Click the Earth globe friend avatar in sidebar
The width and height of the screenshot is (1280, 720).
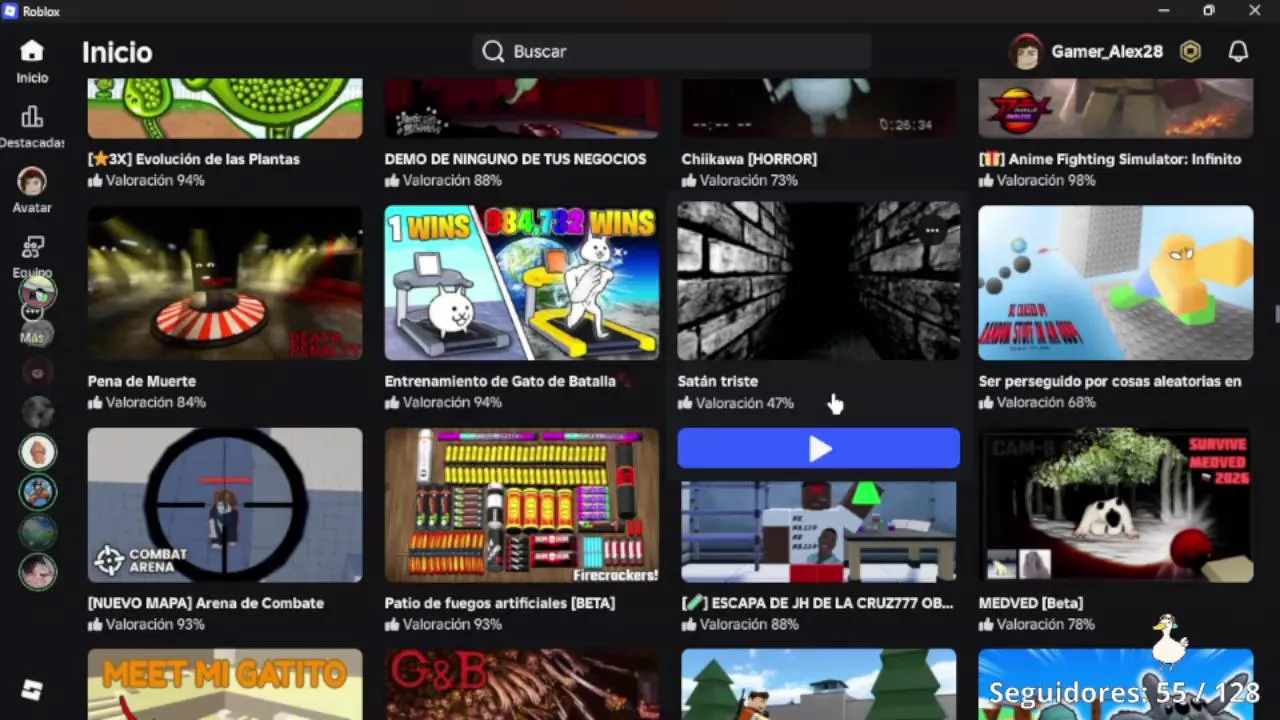click(38, 531)
